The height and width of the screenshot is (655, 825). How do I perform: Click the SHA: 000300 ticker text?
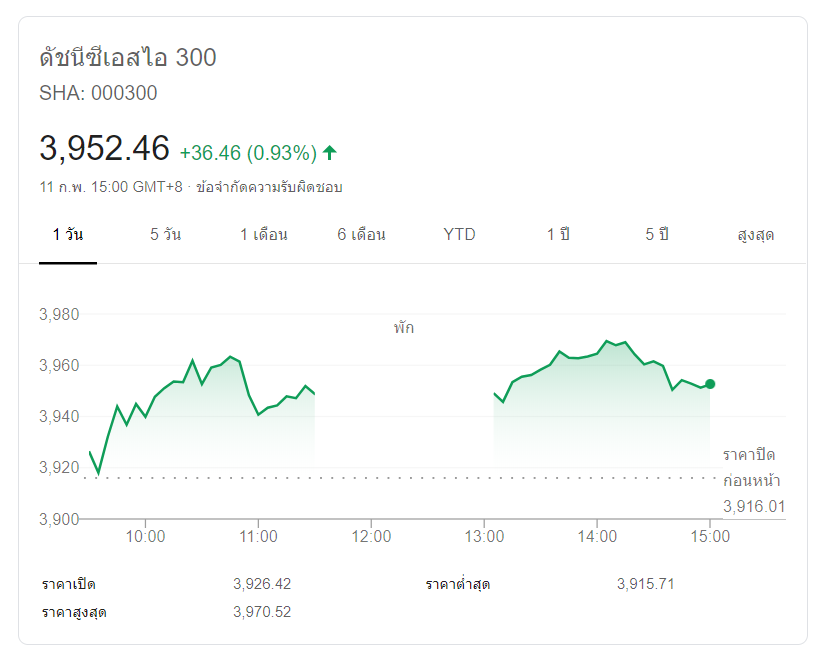tap(98, 93)
